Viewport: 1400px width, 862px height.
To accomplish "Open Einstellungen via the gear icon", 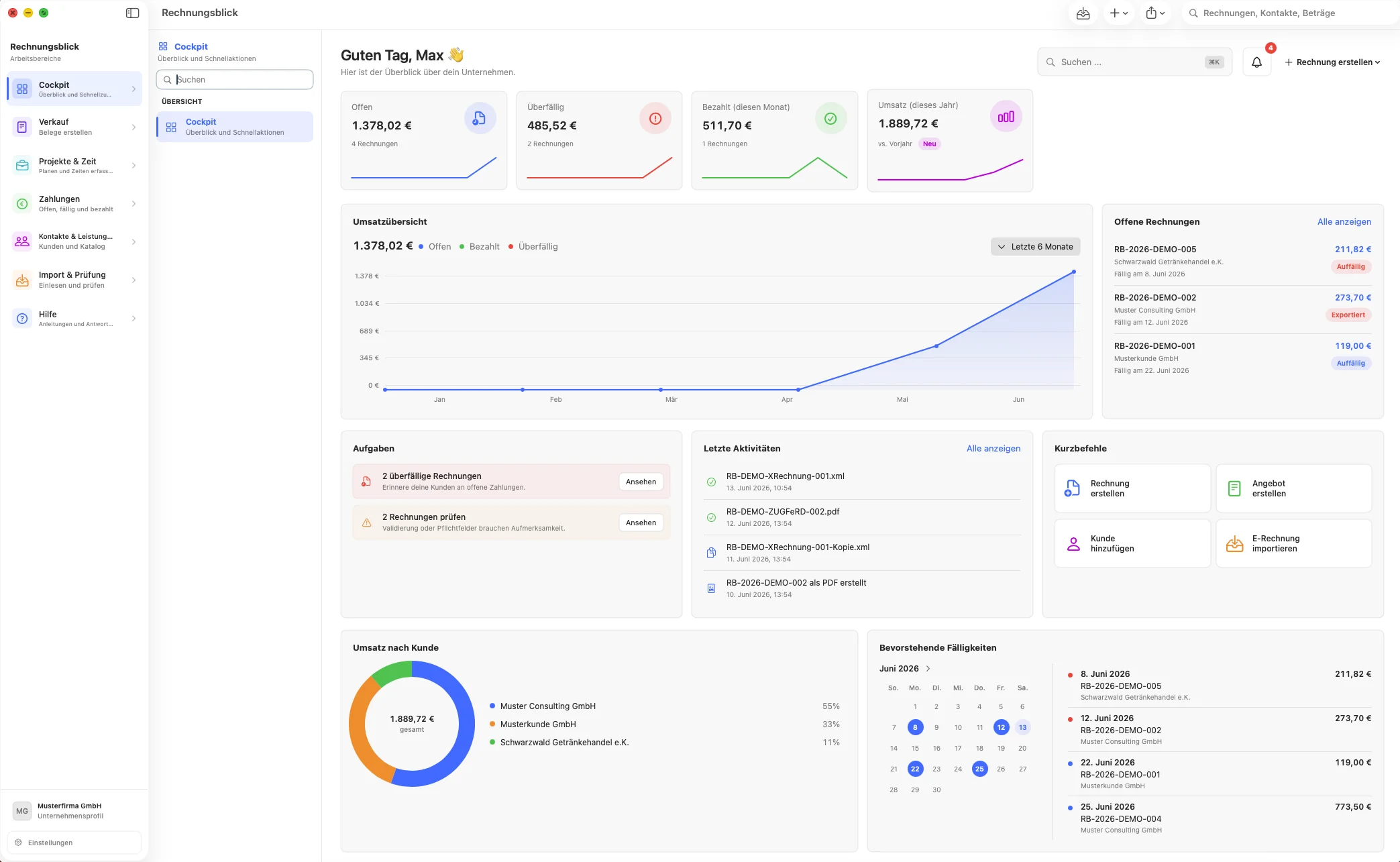I will [19, 843].
